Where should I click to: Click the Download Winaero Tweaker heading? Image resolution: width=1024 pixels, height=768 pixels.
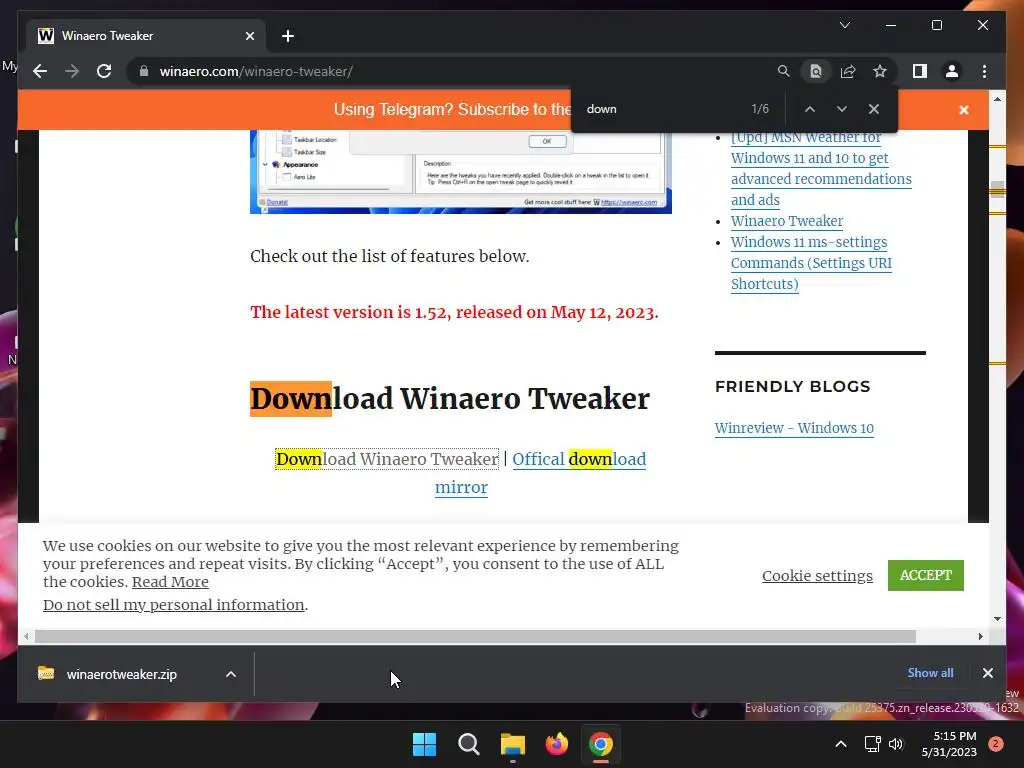pyautogui.click(x=449, y=399)
